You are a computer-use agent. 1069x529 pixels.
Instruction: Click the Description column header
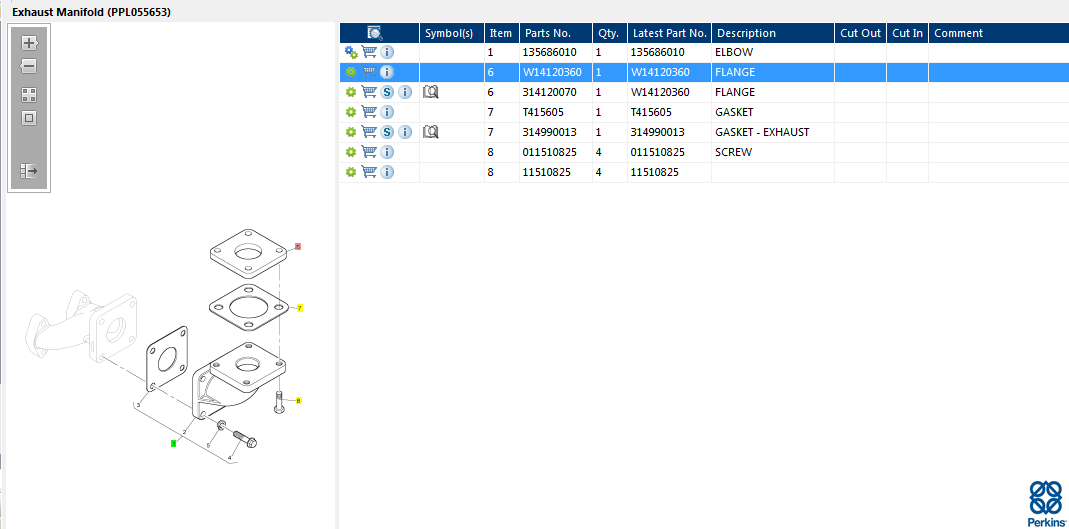(746, 33)
